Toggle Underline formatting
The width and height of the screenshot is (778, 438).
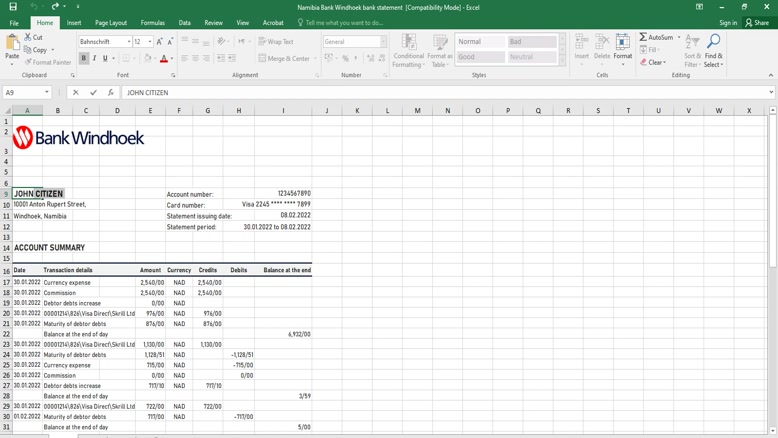tap(106, 59)
